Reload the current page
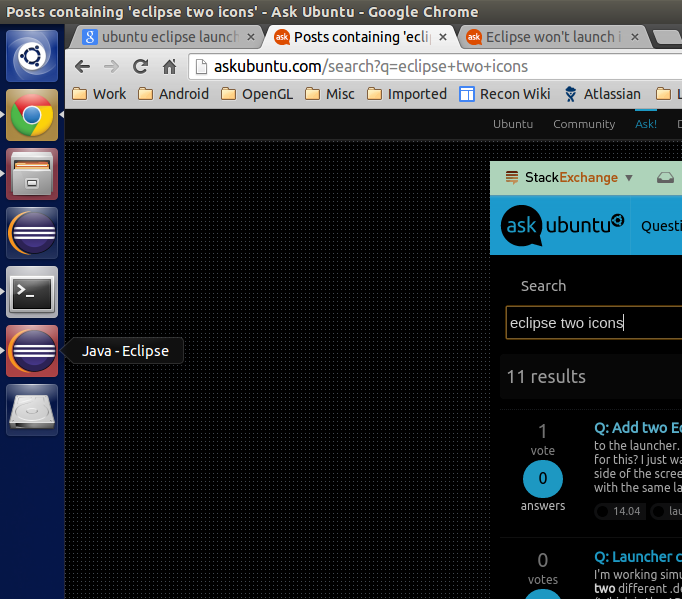Viewport: 682px width, 599px height. pos(140,67)
